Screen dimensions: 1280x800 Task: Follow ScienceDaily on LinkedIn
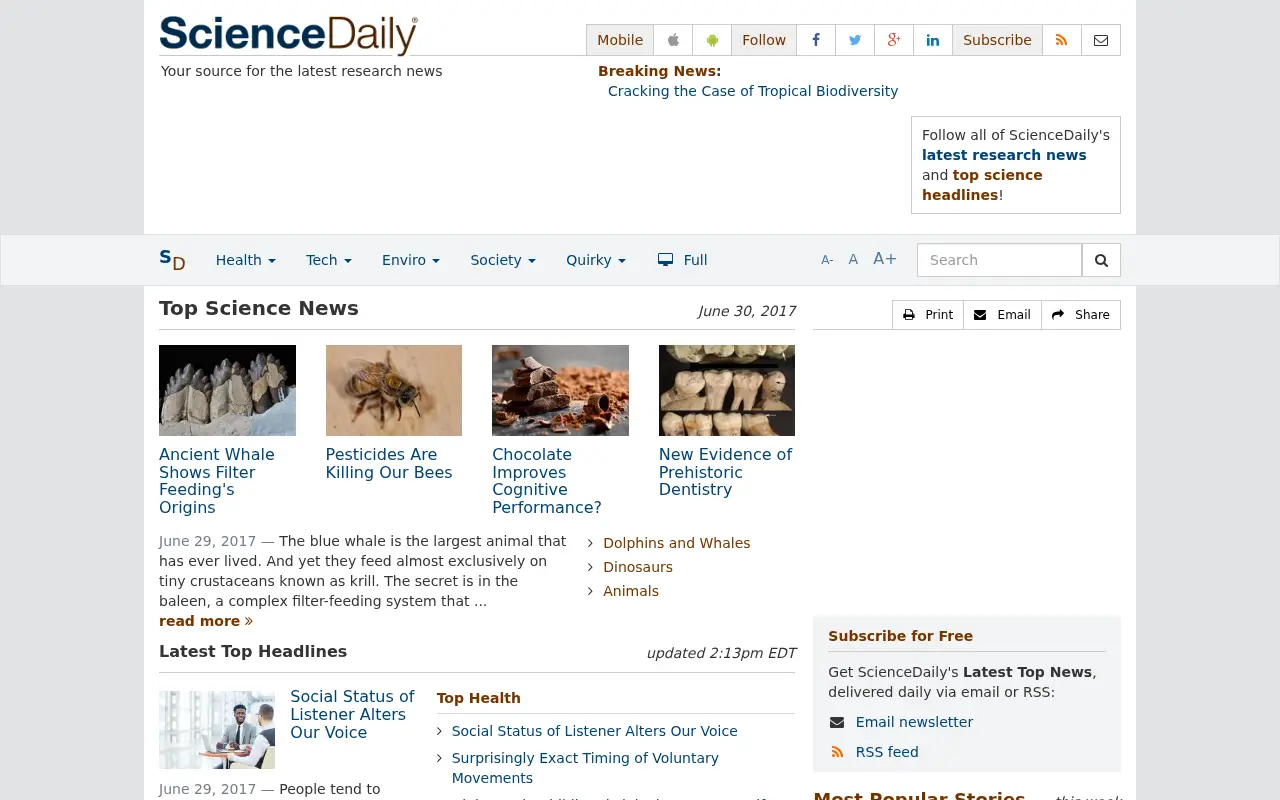coord(933,40)
